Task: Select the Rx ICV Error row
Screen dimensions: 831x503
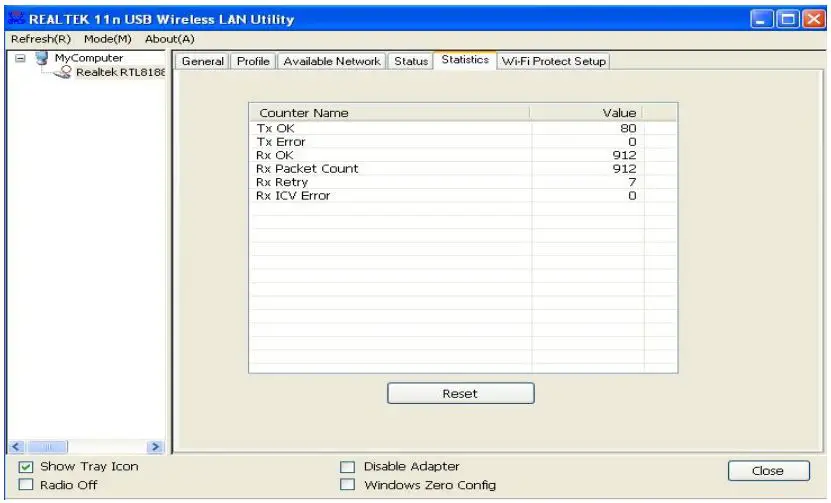Action: tap(463, 196)
